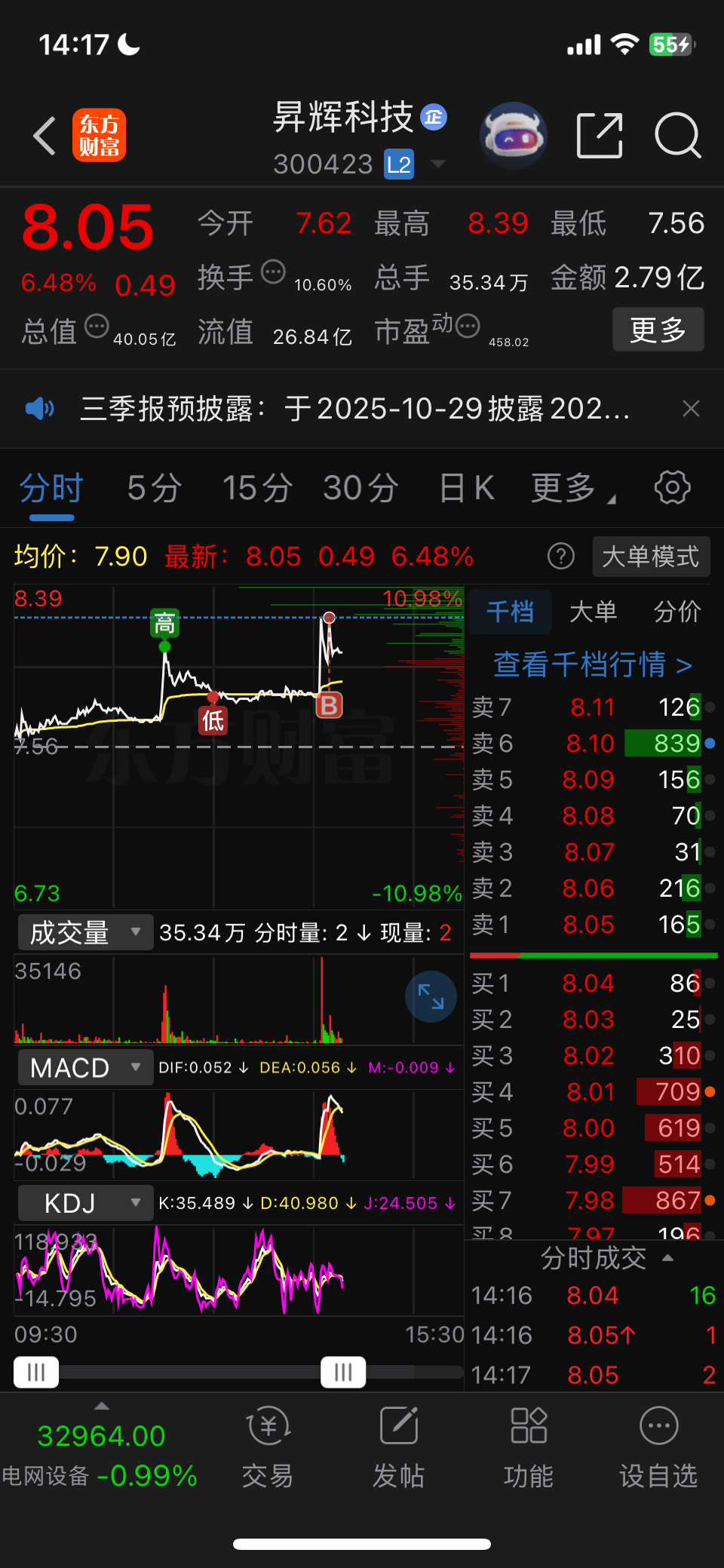Viewport: 724px width, 1568px height.
Task: Tap the announcement speaker icon
Action: click(40, 409)
